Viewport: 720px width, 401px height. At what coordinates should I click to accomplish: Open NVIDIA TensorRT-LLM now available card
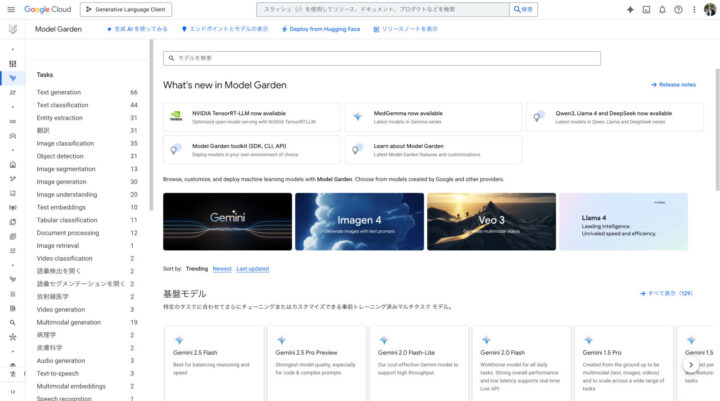tap(252, 117)
